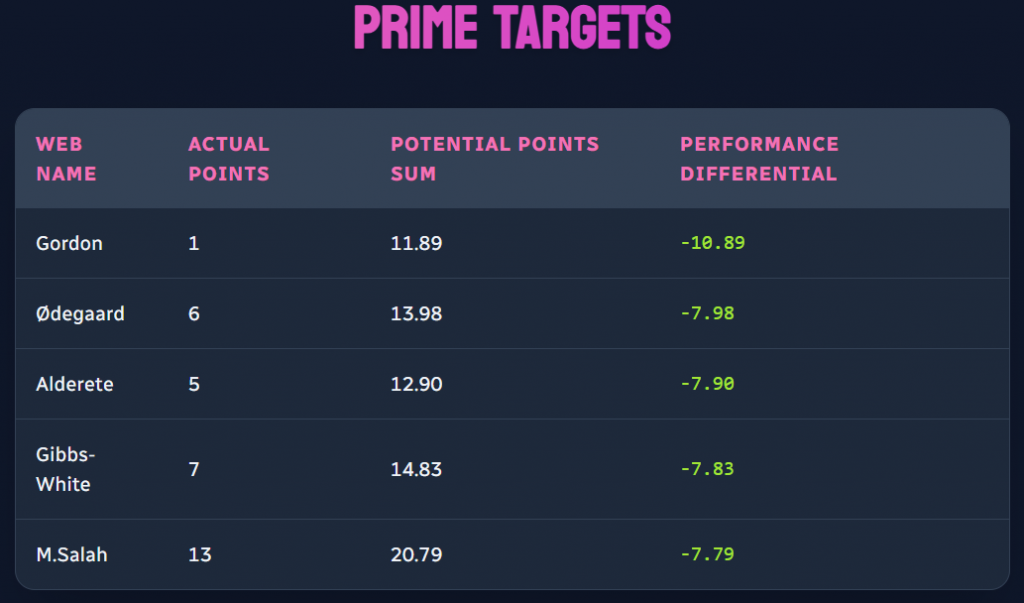
Task: Click Alderete's potential points 12.90
Action: click(416, 384)
